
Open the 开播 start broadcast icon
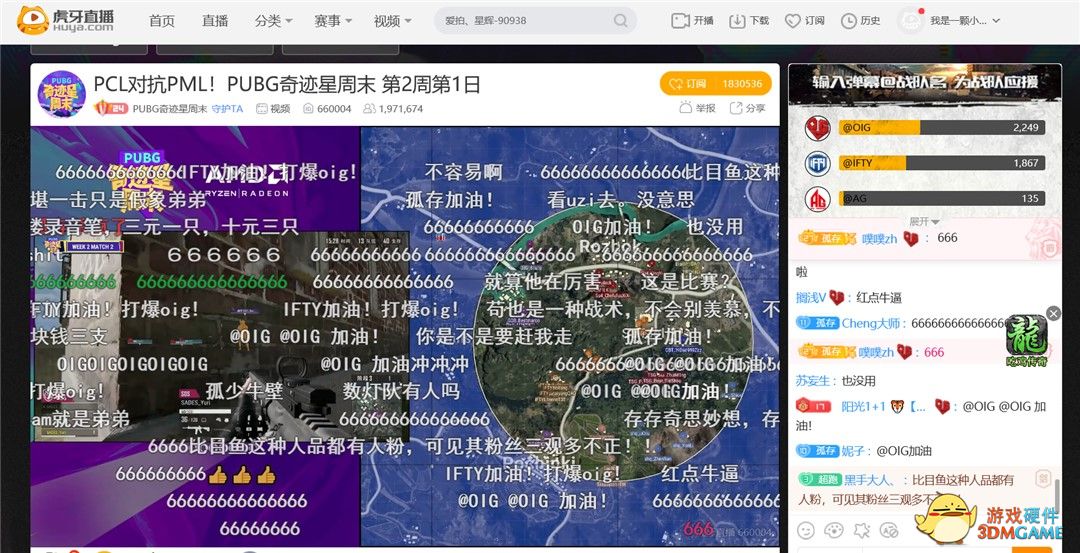[x=681, y=21]
